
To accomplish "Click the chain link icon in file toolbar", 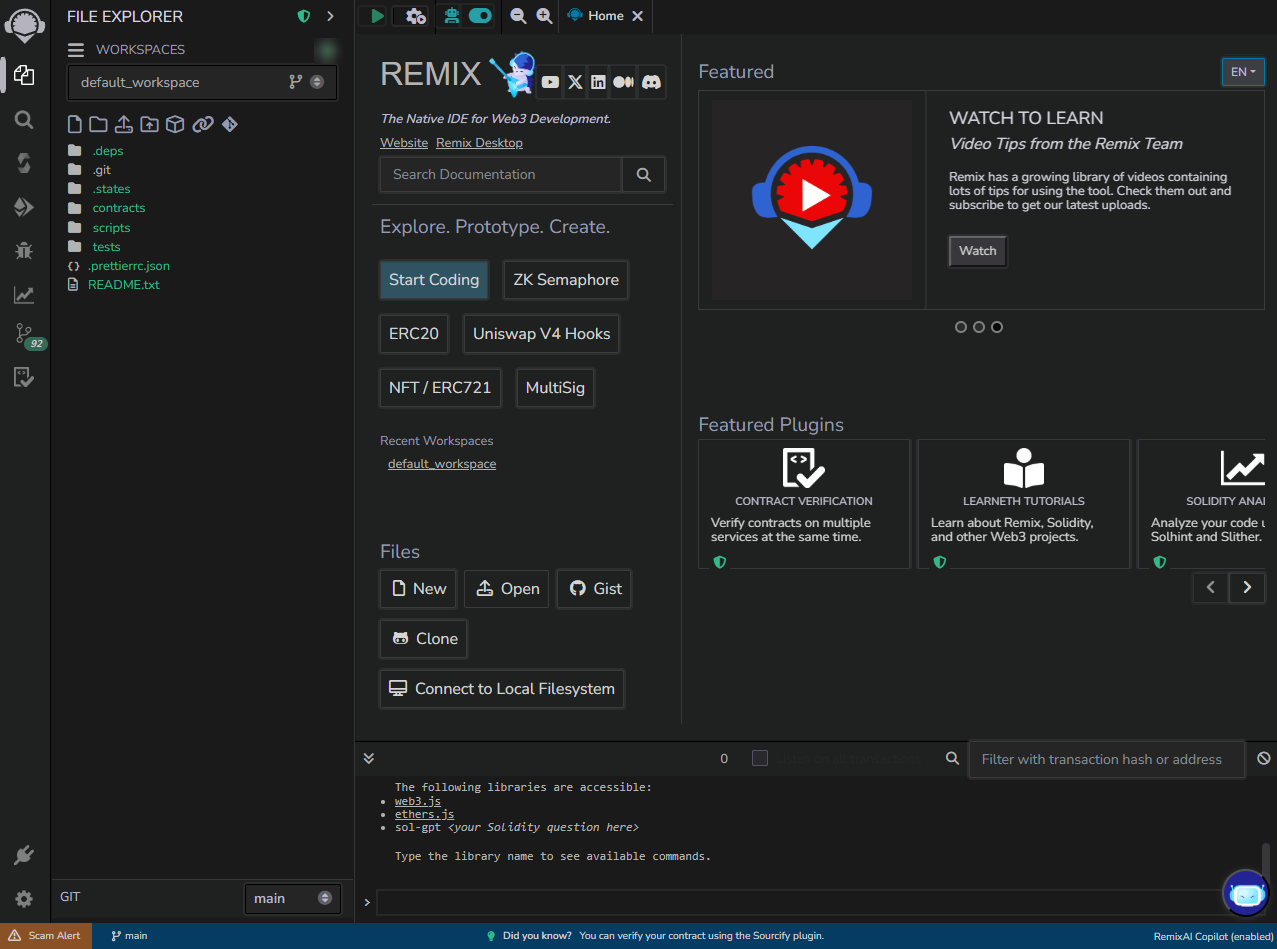I will (x=203, y=124).
